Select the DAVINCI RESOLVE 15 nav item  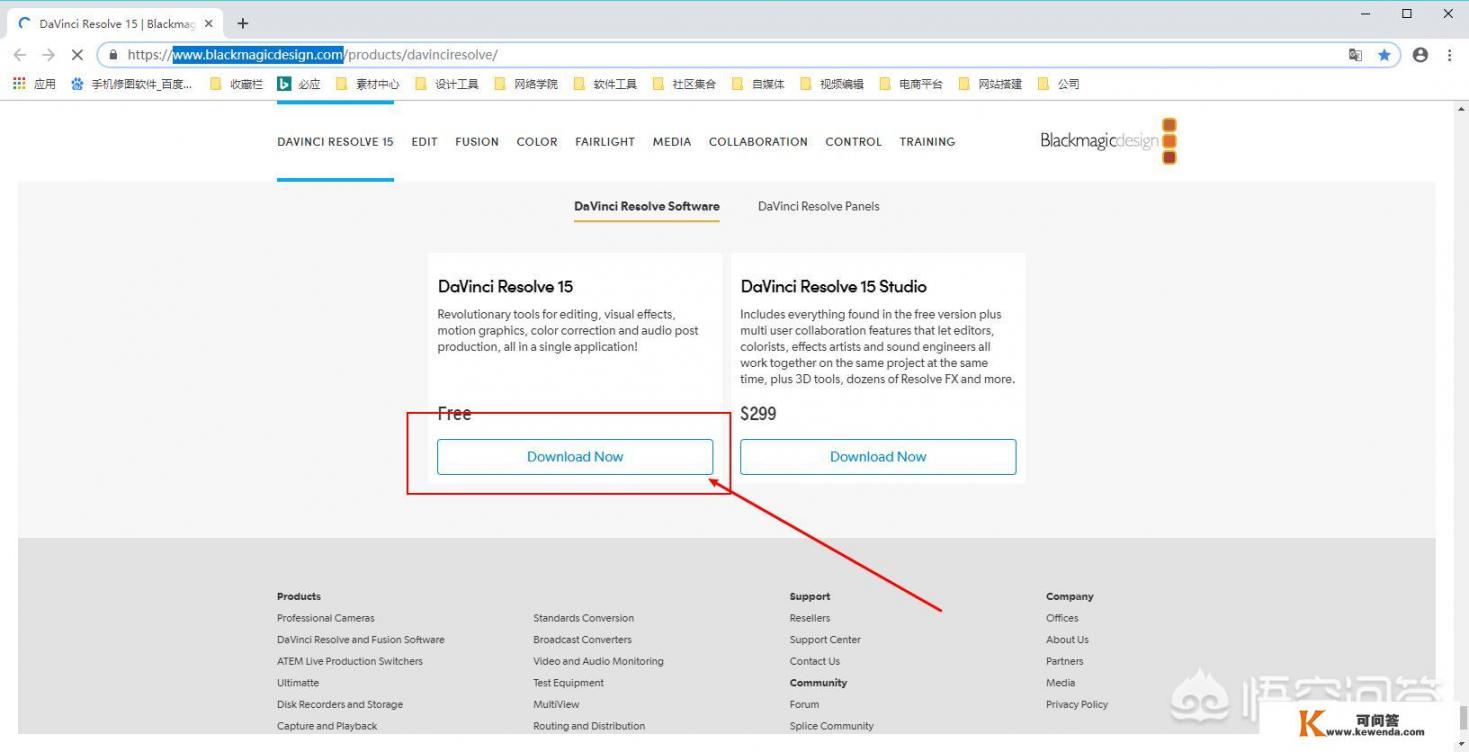click(x=335, y=142)
